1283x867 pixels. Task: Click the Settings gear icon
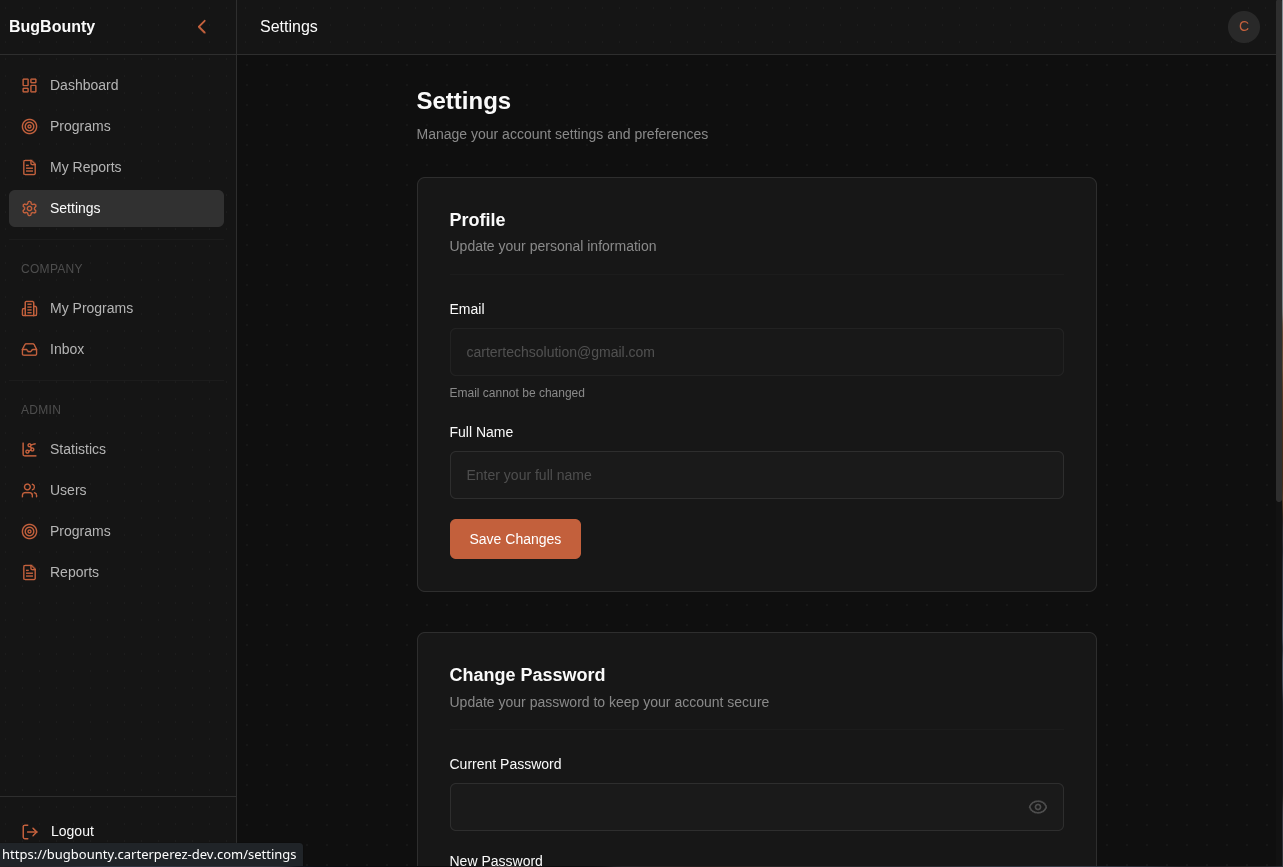pos(29,208)
